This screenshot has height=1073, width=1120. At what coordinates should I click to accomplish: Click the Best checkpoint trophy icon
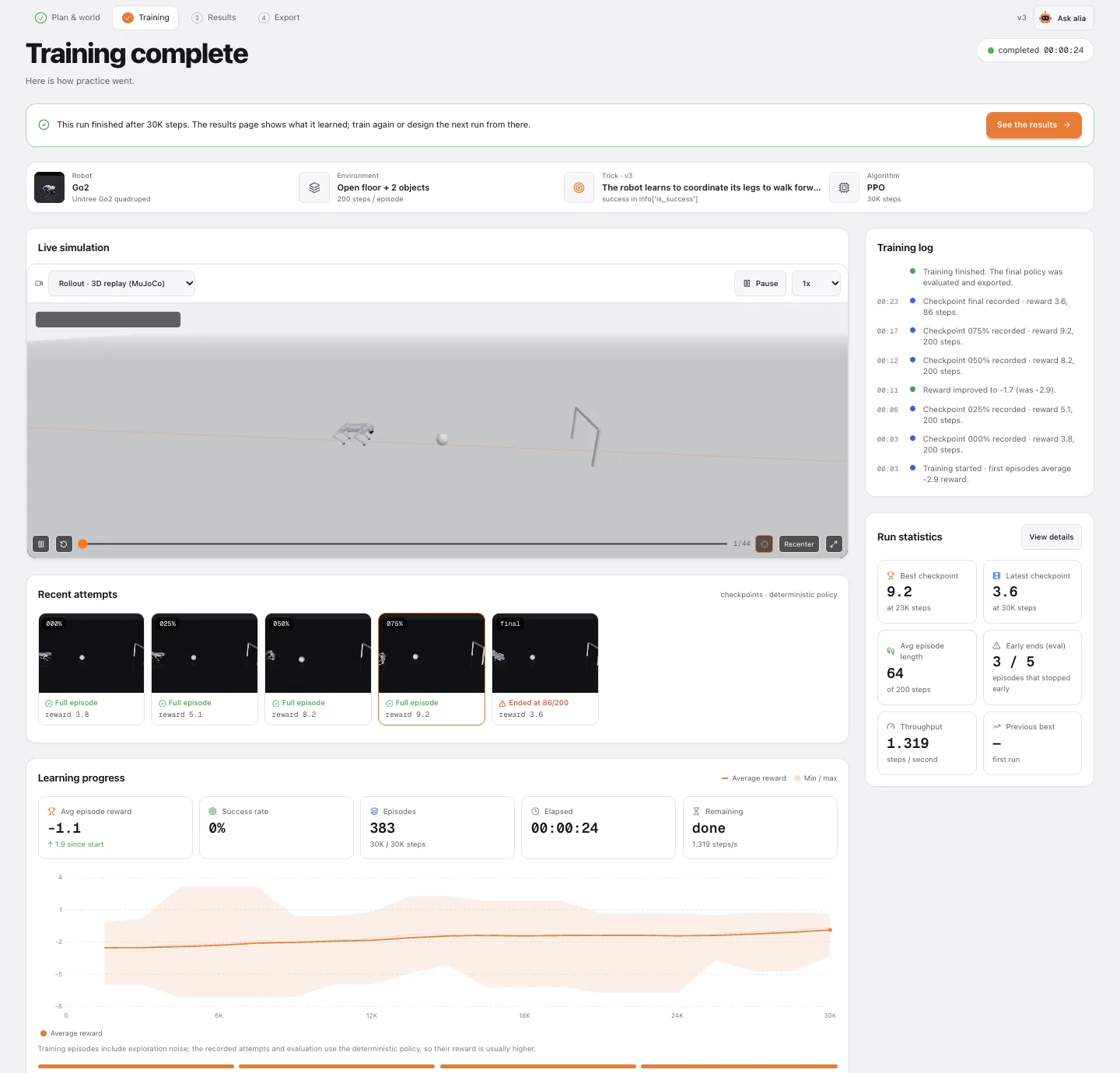[891, 576]
